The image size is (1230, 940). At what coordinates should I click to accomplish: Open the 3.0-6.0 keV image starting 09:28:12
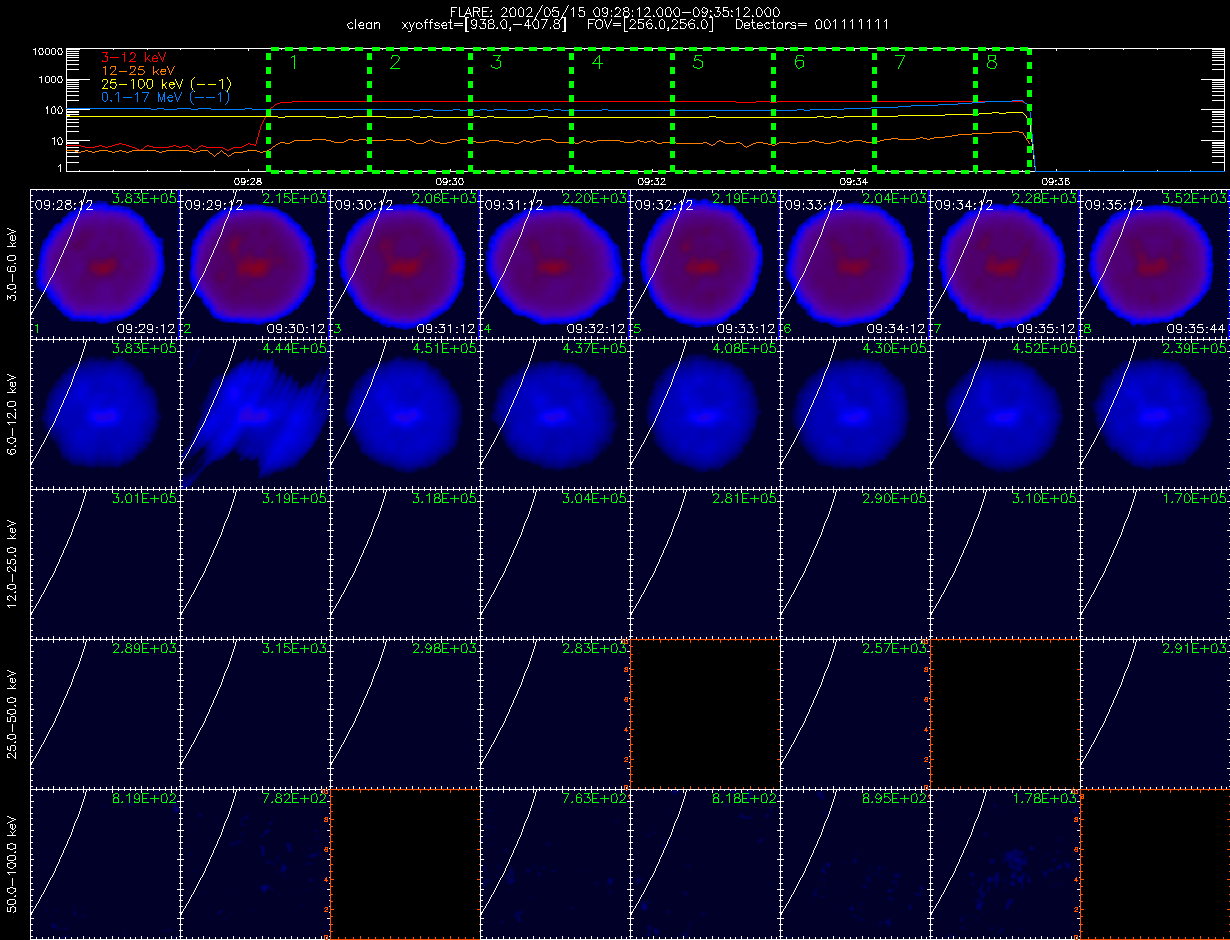105,263
